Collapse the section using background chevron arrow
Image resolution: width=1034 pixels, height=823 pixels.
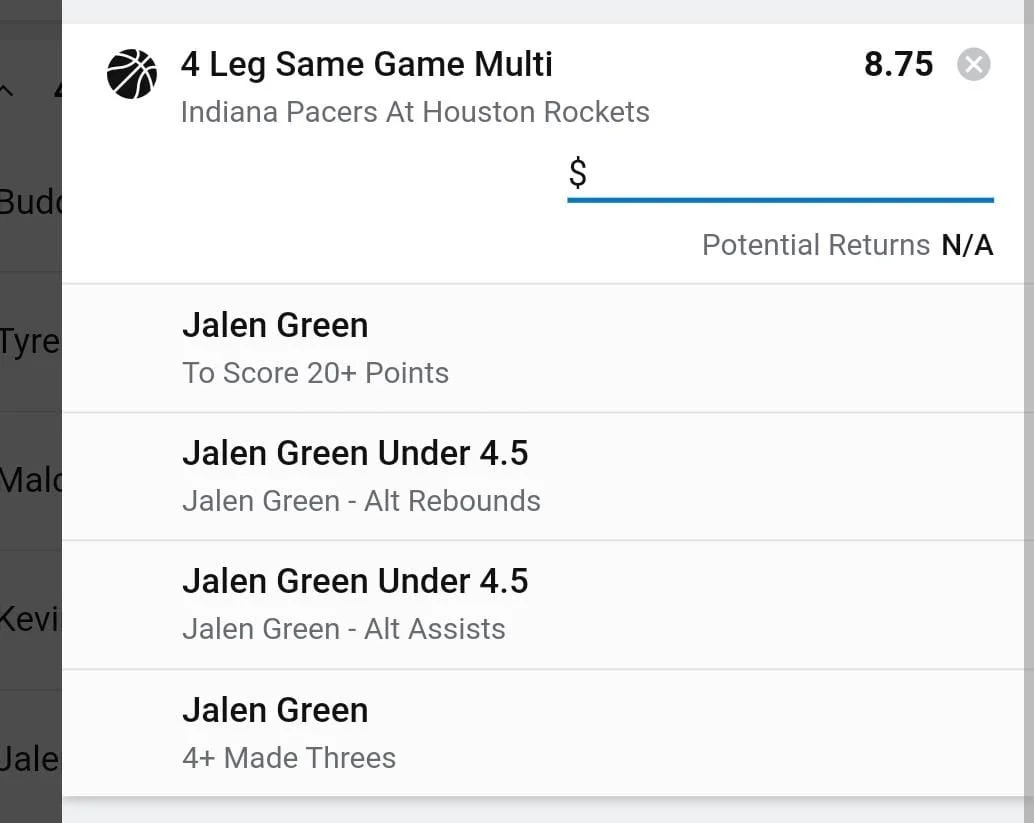click(8, 91)
